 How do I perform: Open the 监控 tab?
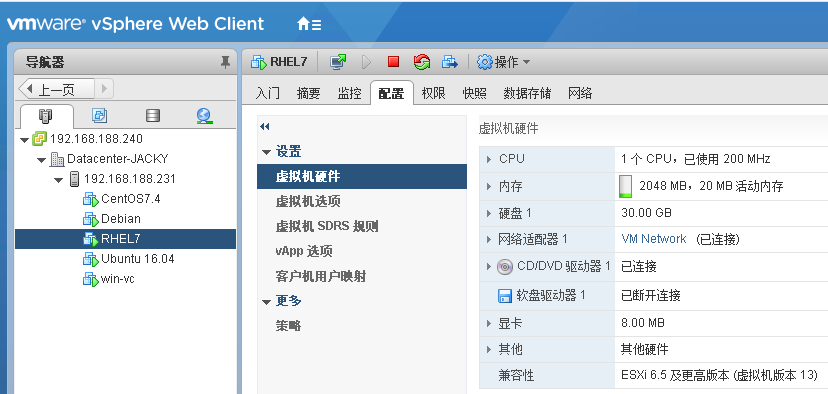pos(350,93)
